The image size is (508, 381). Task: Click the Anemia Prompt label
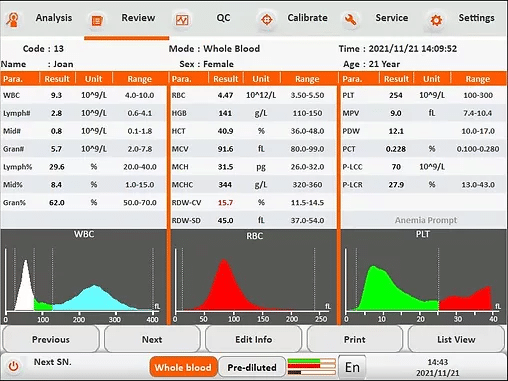tap(426, 220)
